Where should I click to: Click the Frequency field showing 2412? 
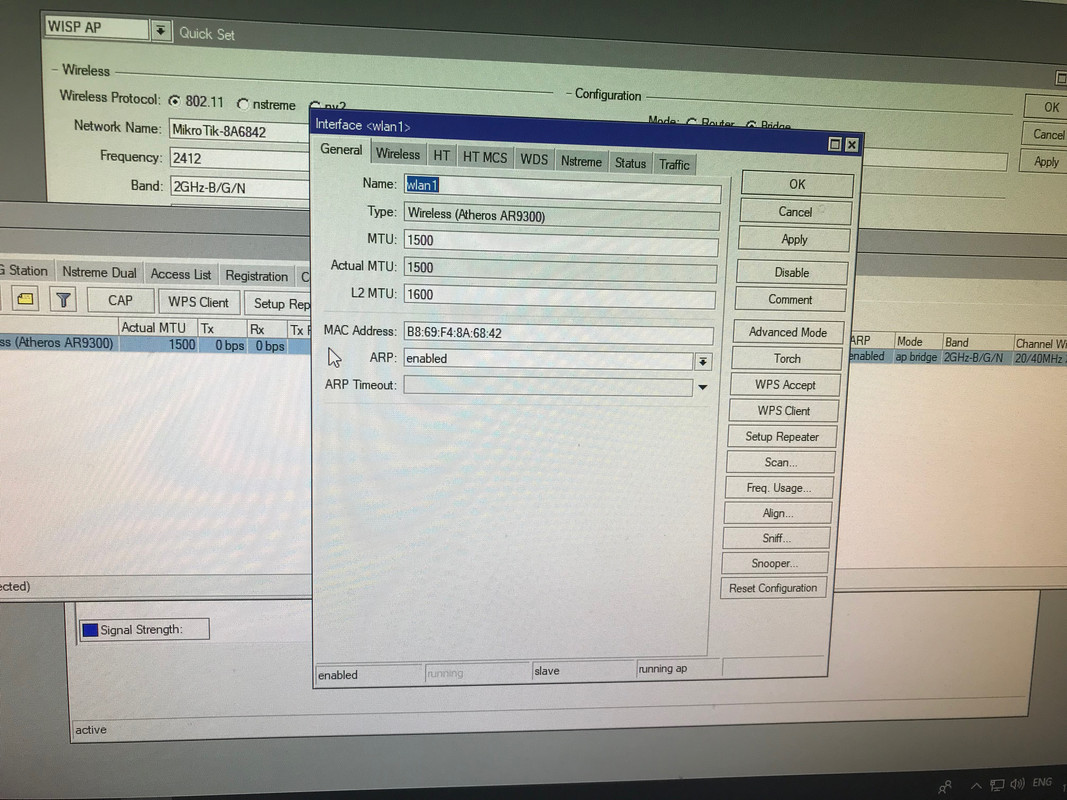click(x=240, y=159)
